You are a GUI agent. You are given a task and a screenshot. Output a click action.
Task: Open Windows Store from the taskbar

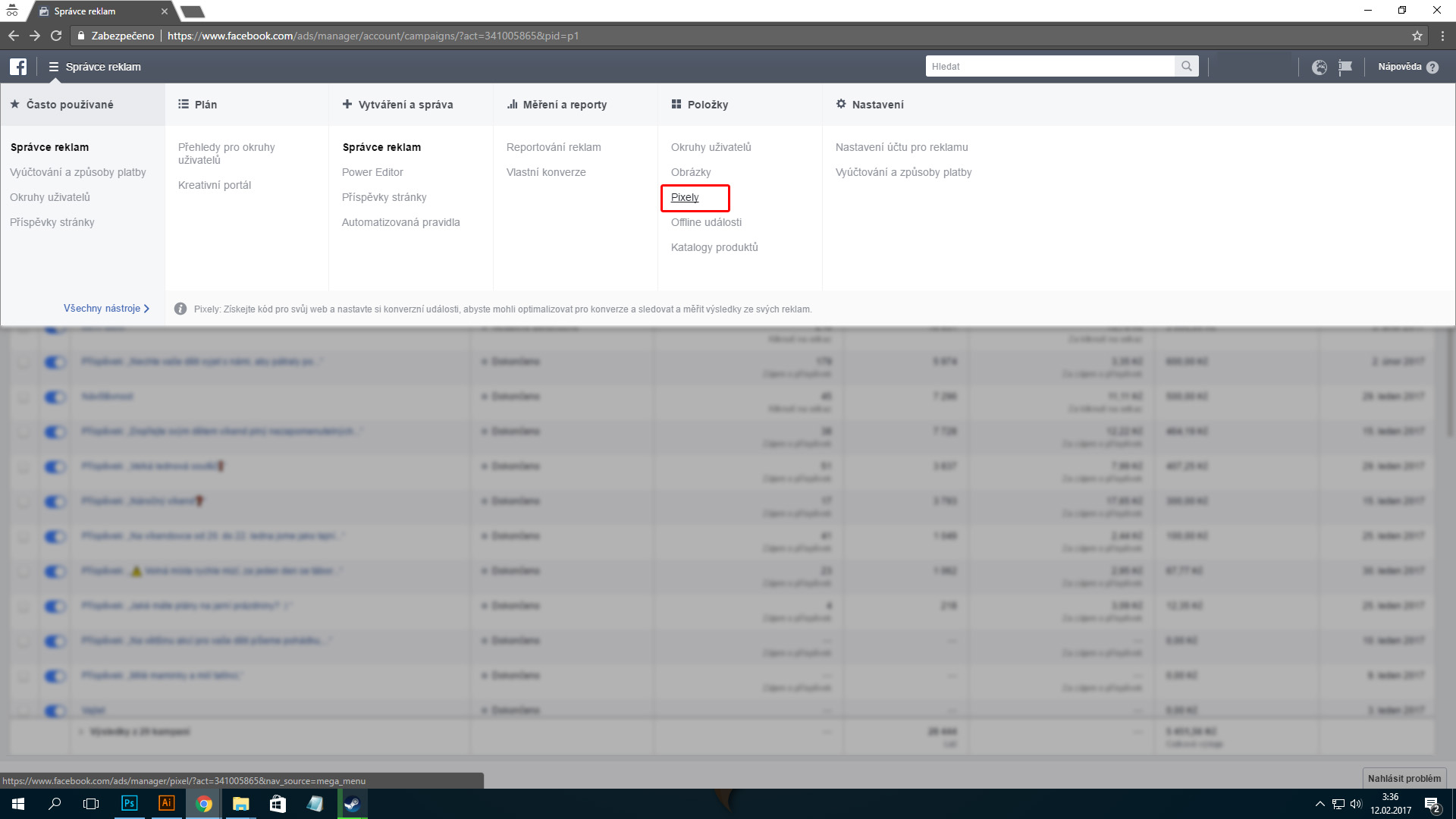(x=278, y=804)
